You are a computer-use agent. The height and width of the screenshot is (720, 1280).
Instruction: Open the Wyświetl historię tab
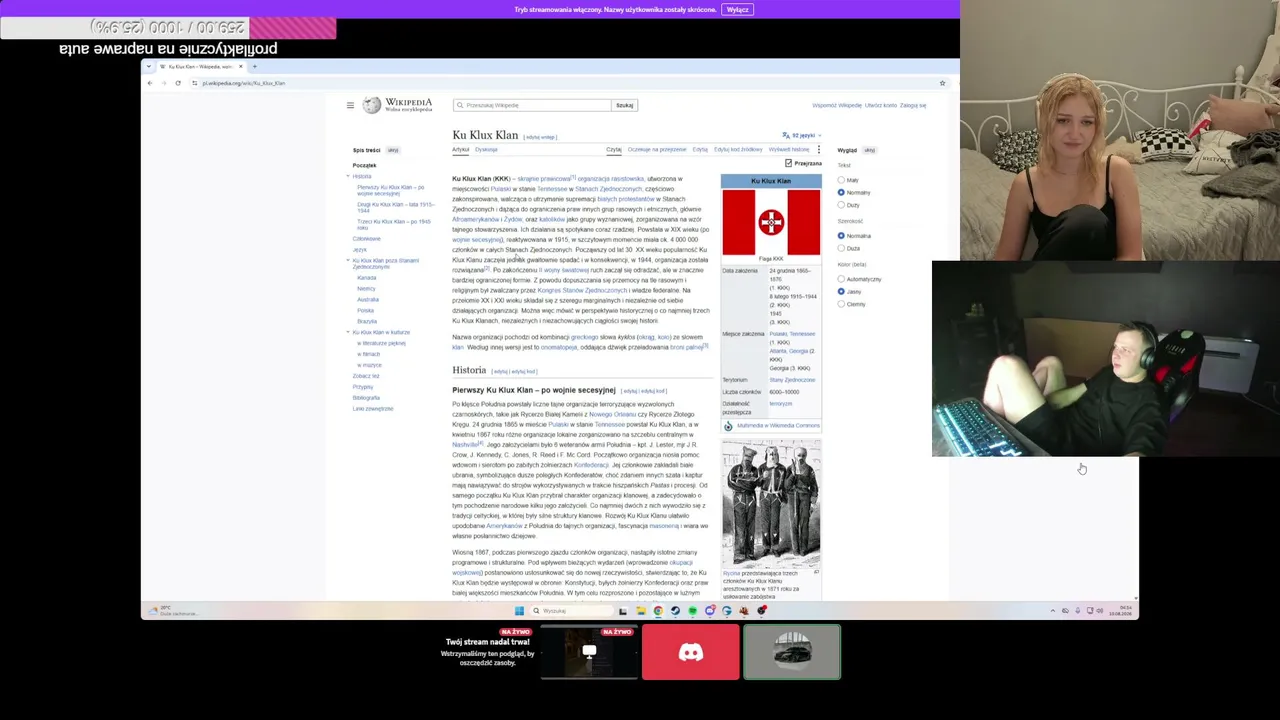789,150
